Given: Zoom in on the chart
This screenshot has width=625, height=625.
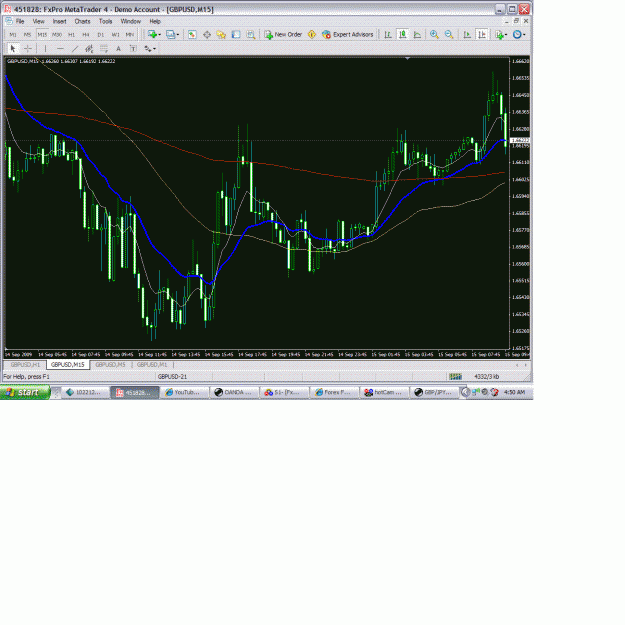Looking at the screenshot, I should [434, 35].
